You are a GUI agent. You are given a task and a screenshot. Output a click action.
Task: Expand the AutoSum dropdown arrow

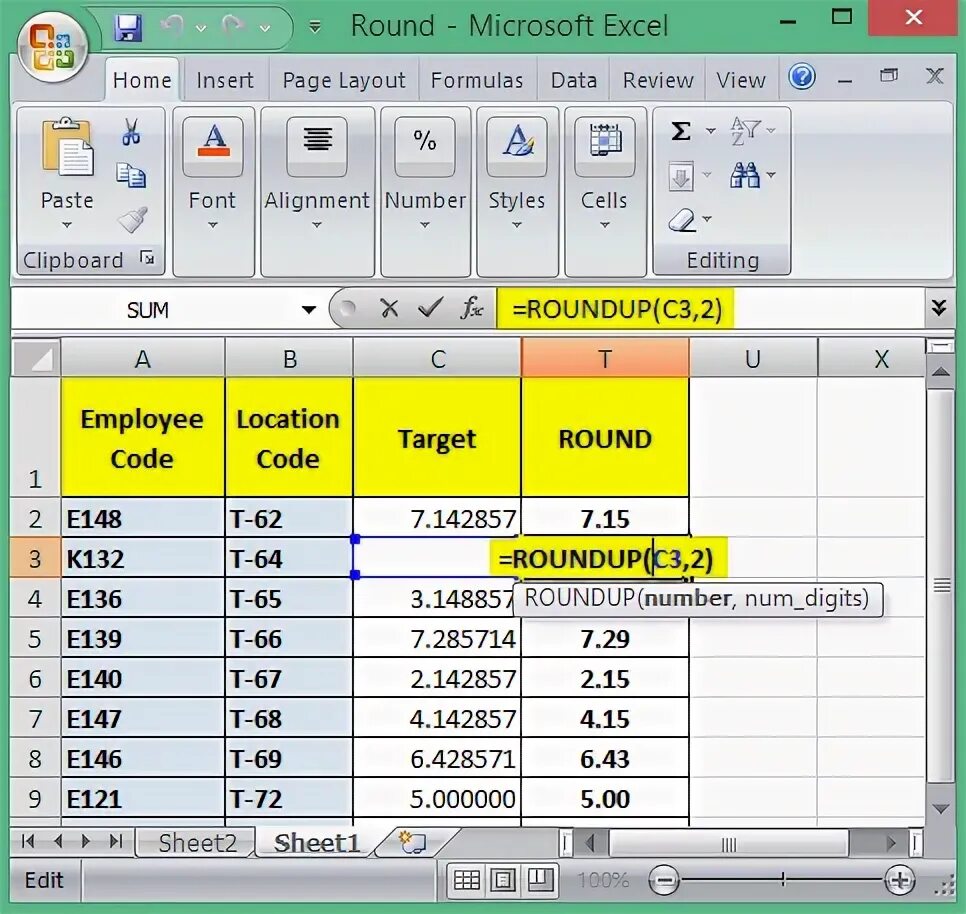coord(710,131)
